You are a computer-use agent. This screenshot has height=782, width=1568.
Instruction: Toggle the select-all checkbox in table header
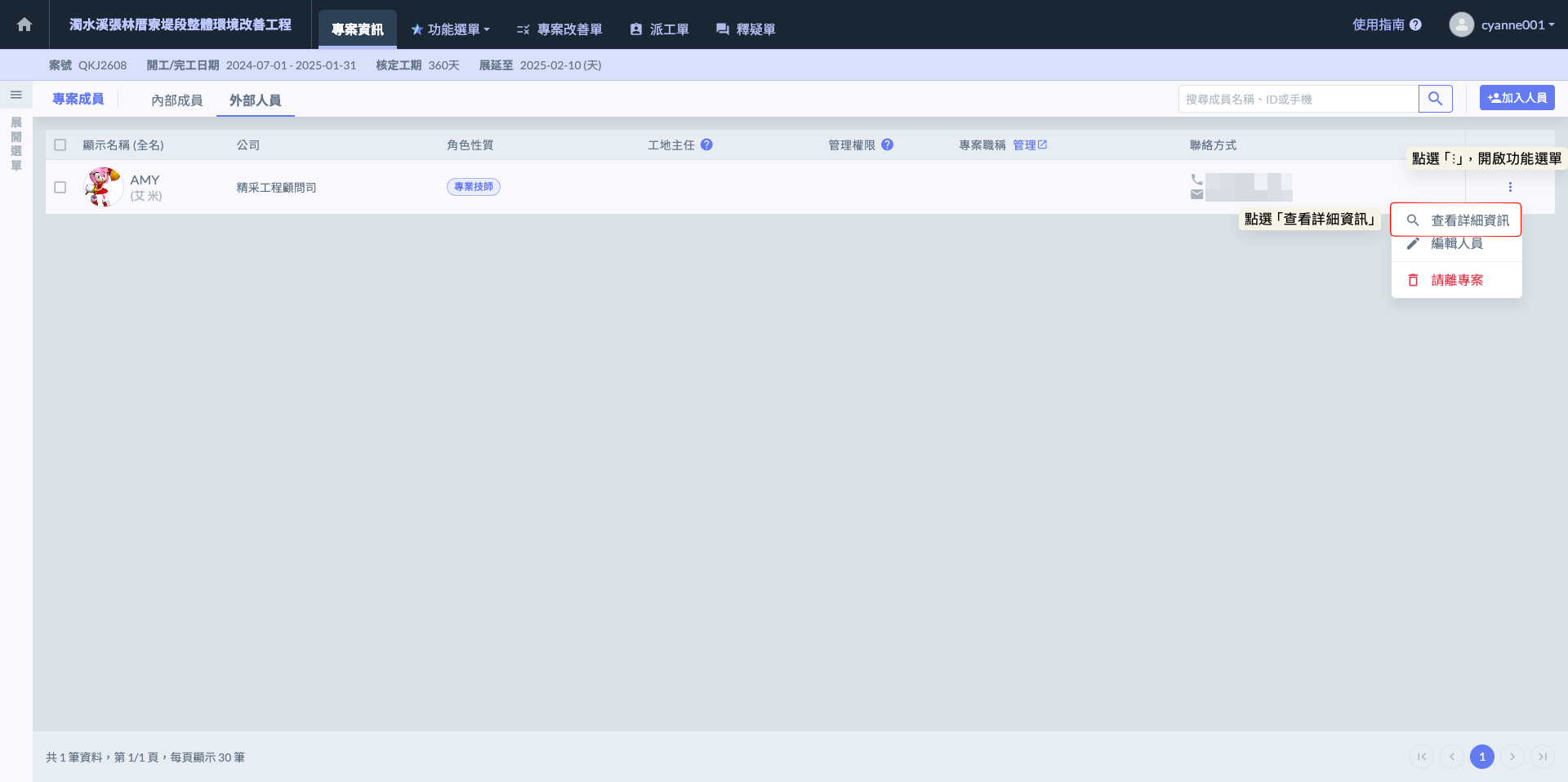pos(60,144)
